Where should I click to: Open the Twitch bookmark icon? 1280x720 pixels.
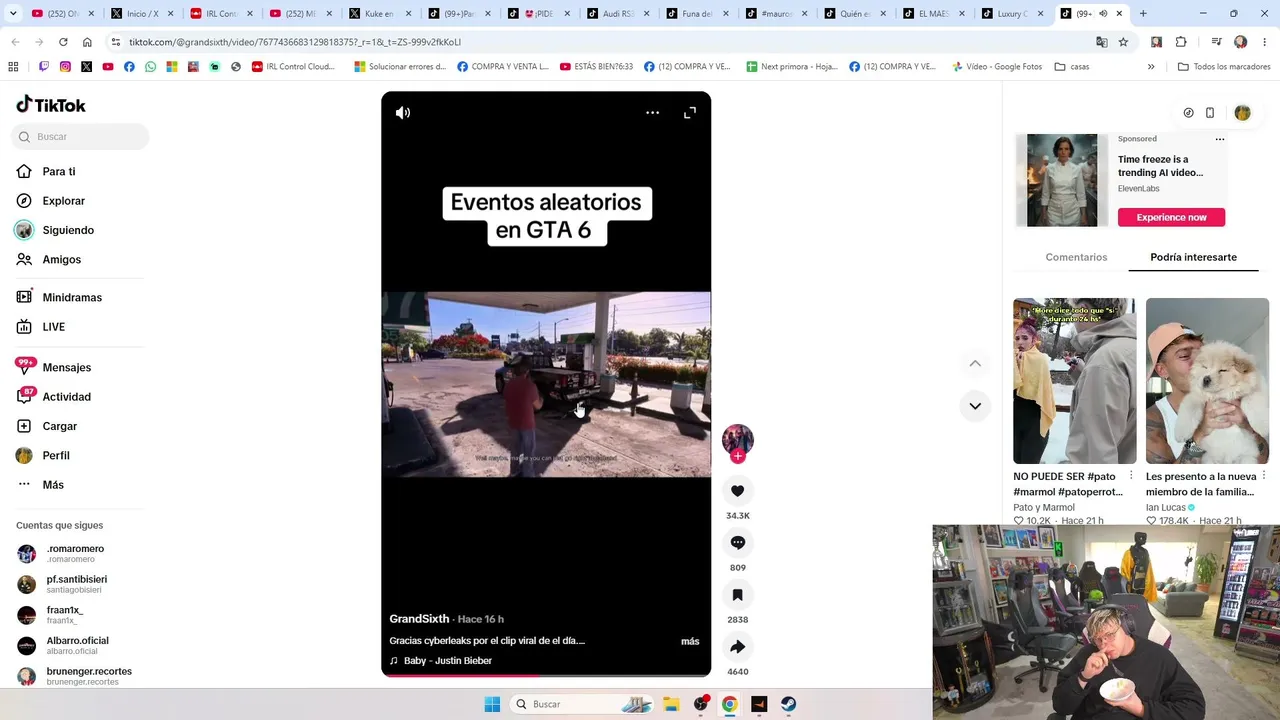coord(44,67)
